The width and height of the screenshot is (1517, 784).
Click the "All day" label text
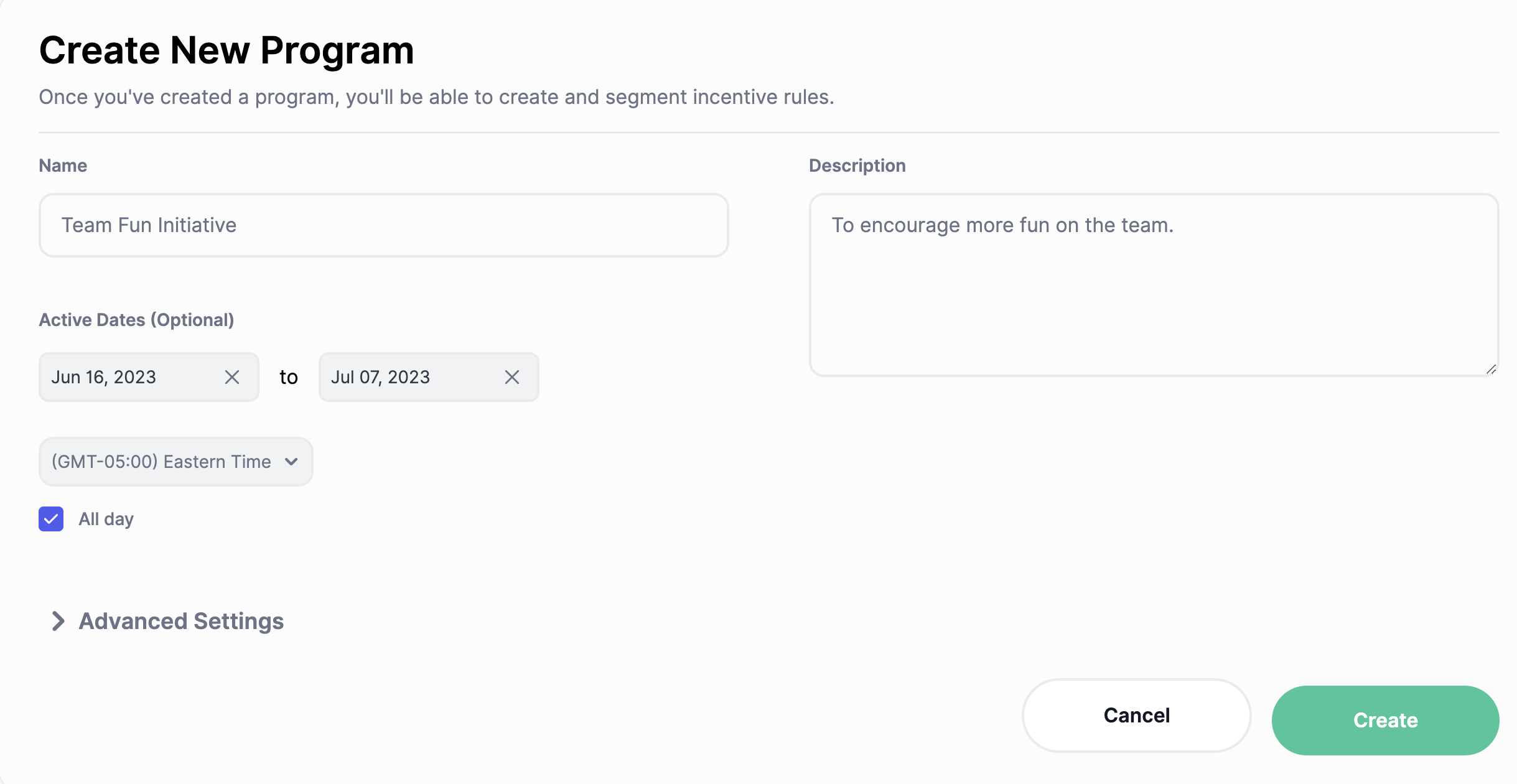[x=106, y=519]
